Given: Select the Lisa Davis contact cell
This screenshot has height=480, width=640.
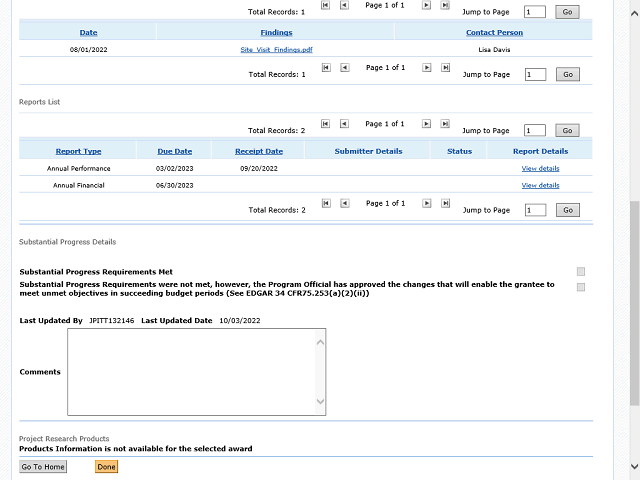Looking at the screenshot, I should point(494,50).
